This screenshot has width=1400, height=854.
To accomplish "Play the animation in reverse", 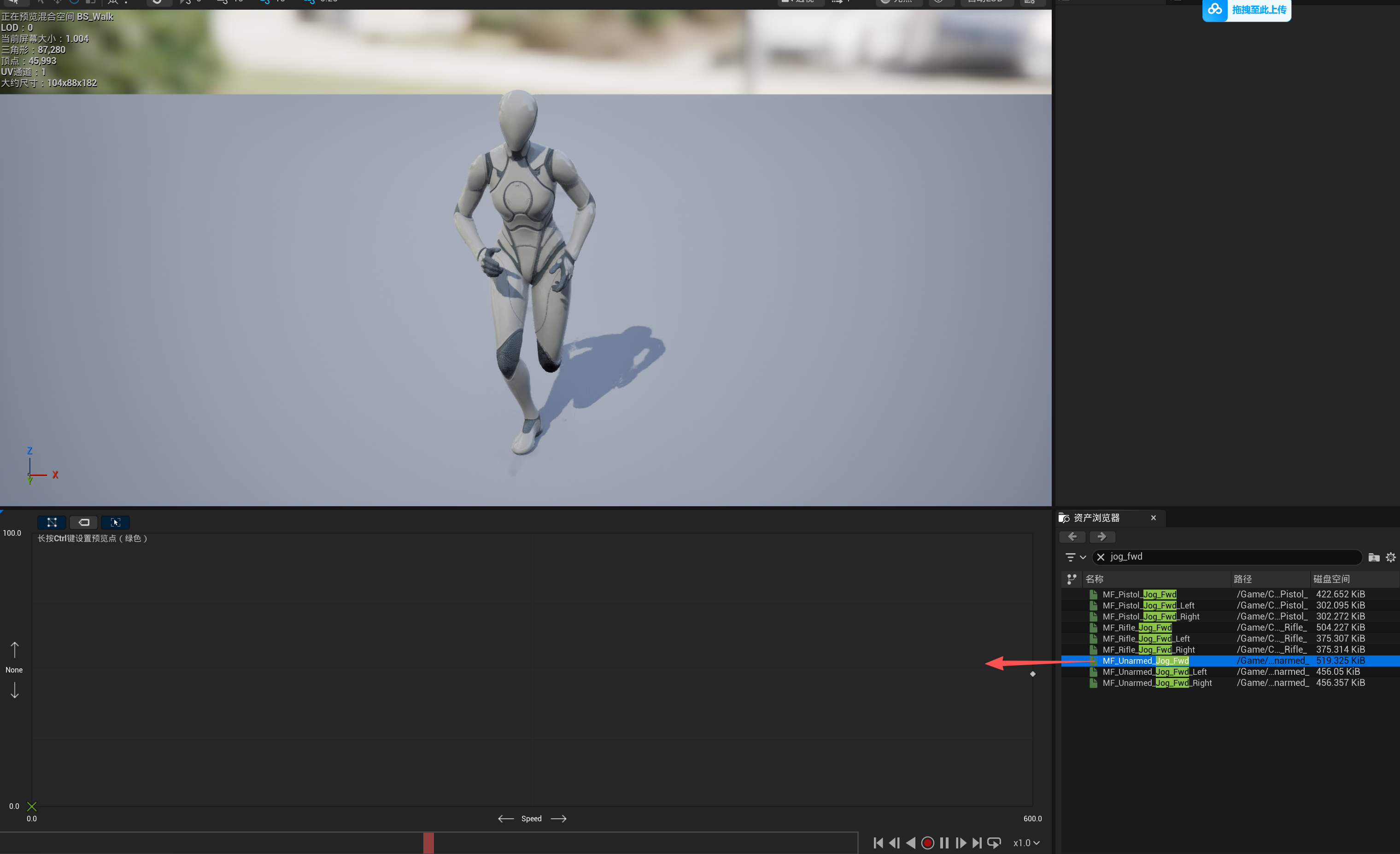I will [911, 842].
